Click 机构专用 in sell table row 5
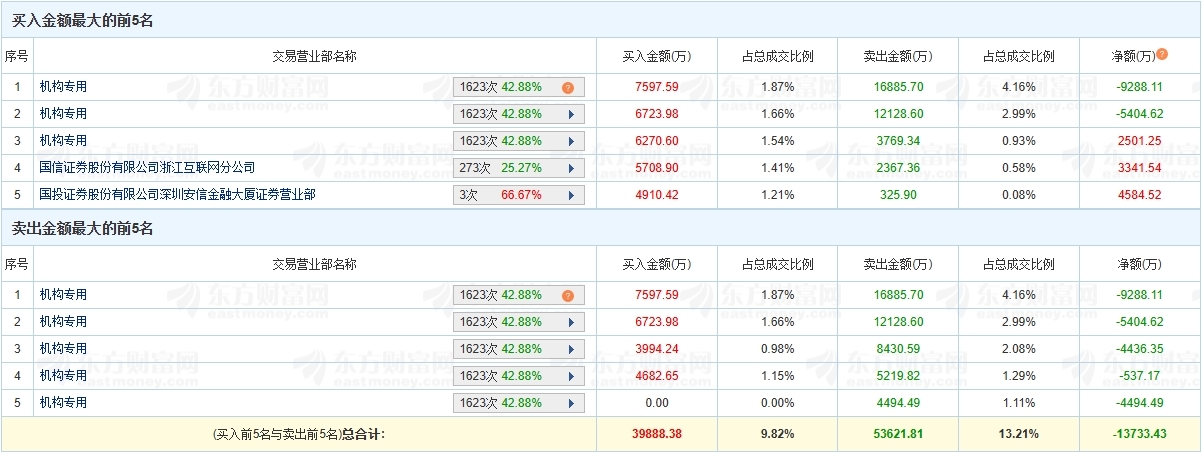The image size is (1202, 453). point(63,403)
